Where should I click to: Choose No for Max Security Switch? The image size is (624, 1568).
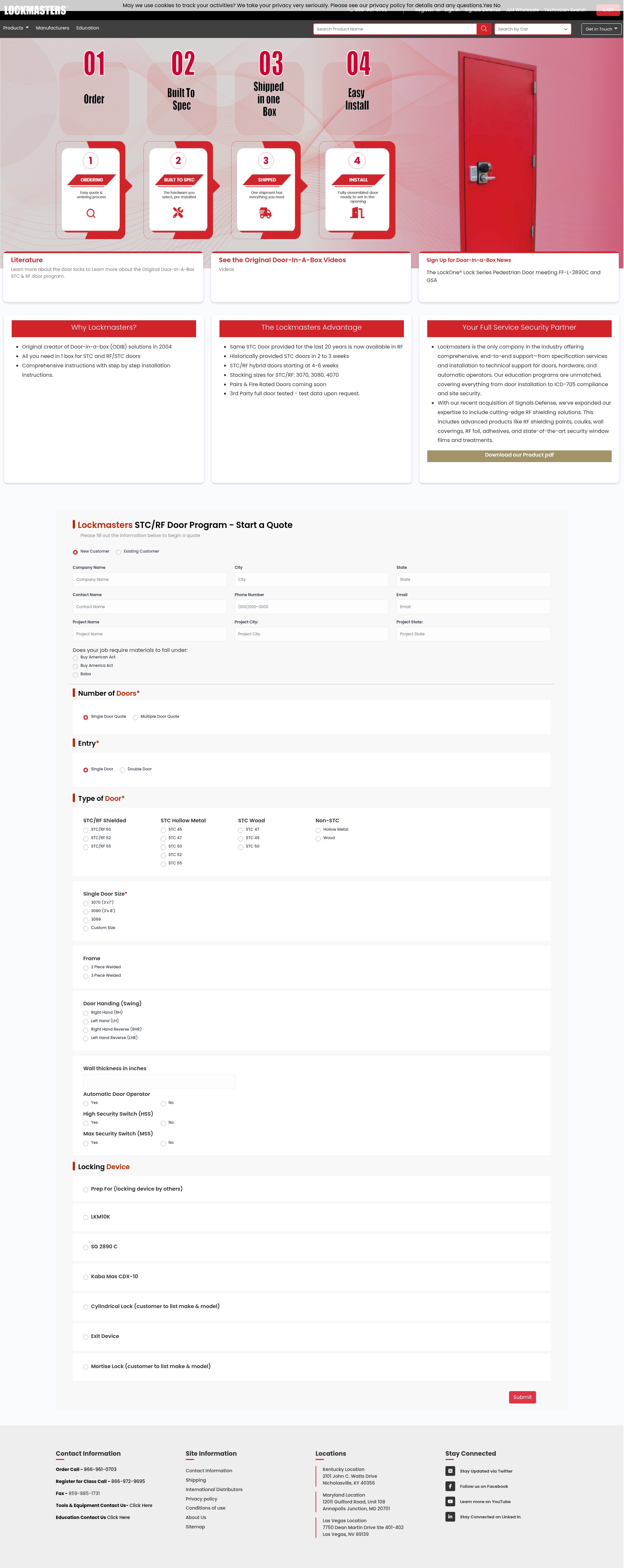(x=163, y=1144)
